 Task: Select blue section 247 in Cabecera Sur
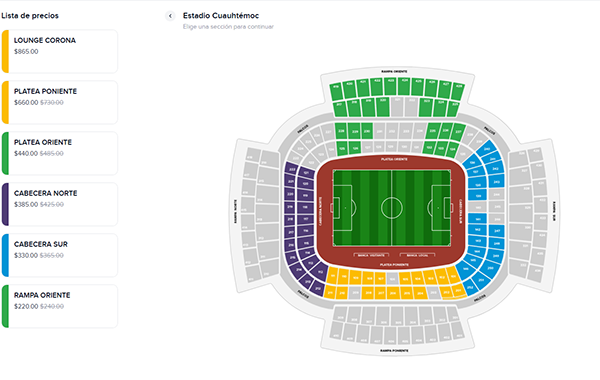click(x=497, y=231)
